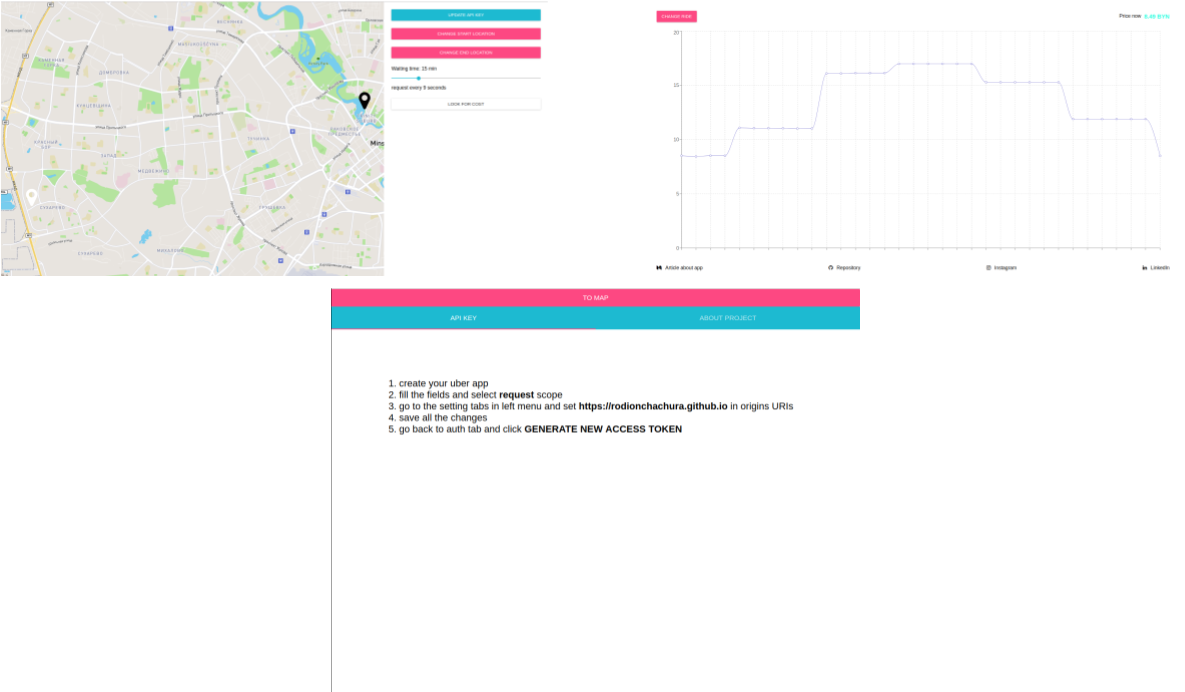Click the CHANGE END LOCATION button
The width and height of the screenshot is (1185, 692).
click(466, 53)
